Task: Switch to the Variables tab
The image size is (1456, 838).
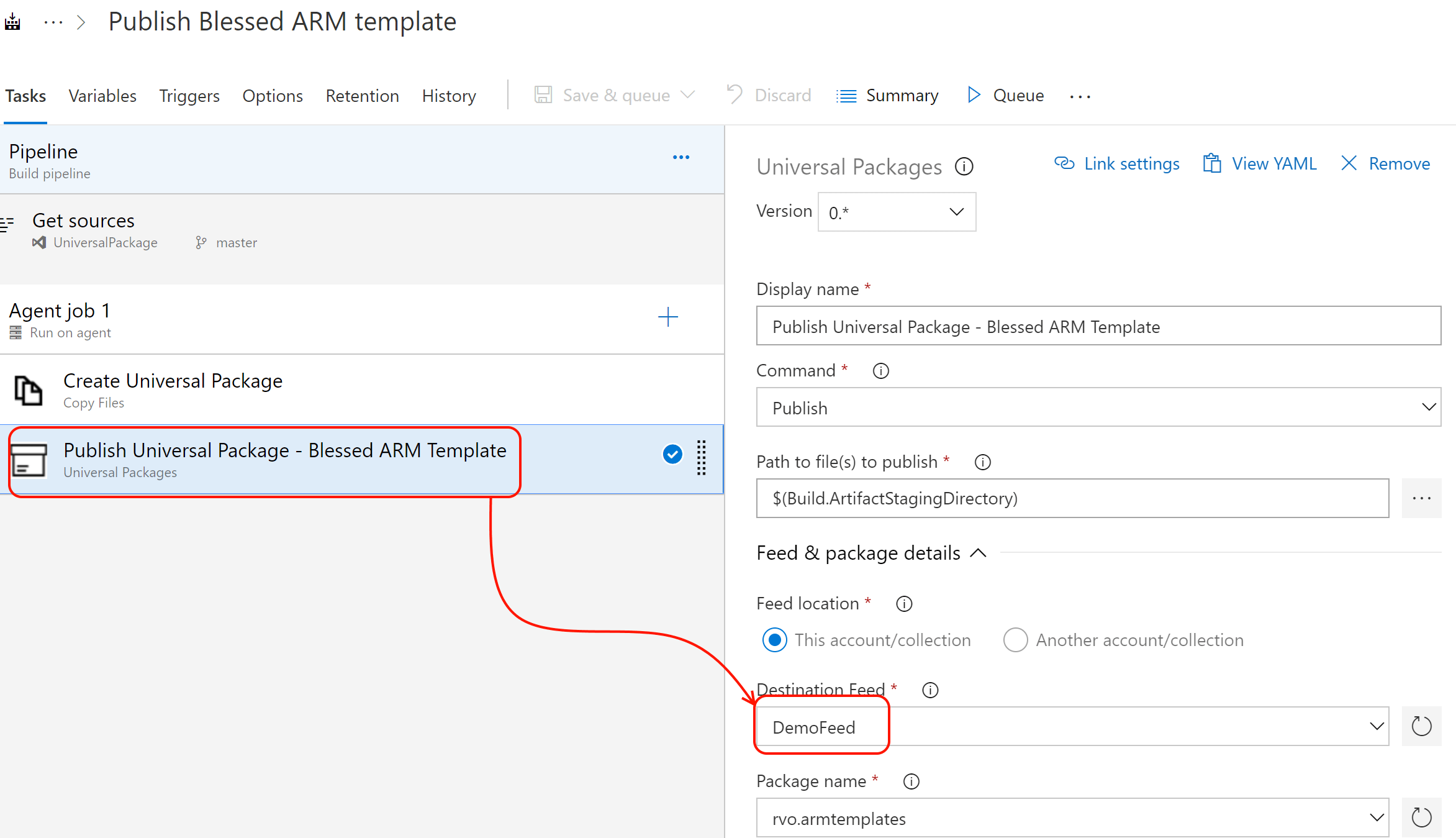Action: [x=102, y=96]
